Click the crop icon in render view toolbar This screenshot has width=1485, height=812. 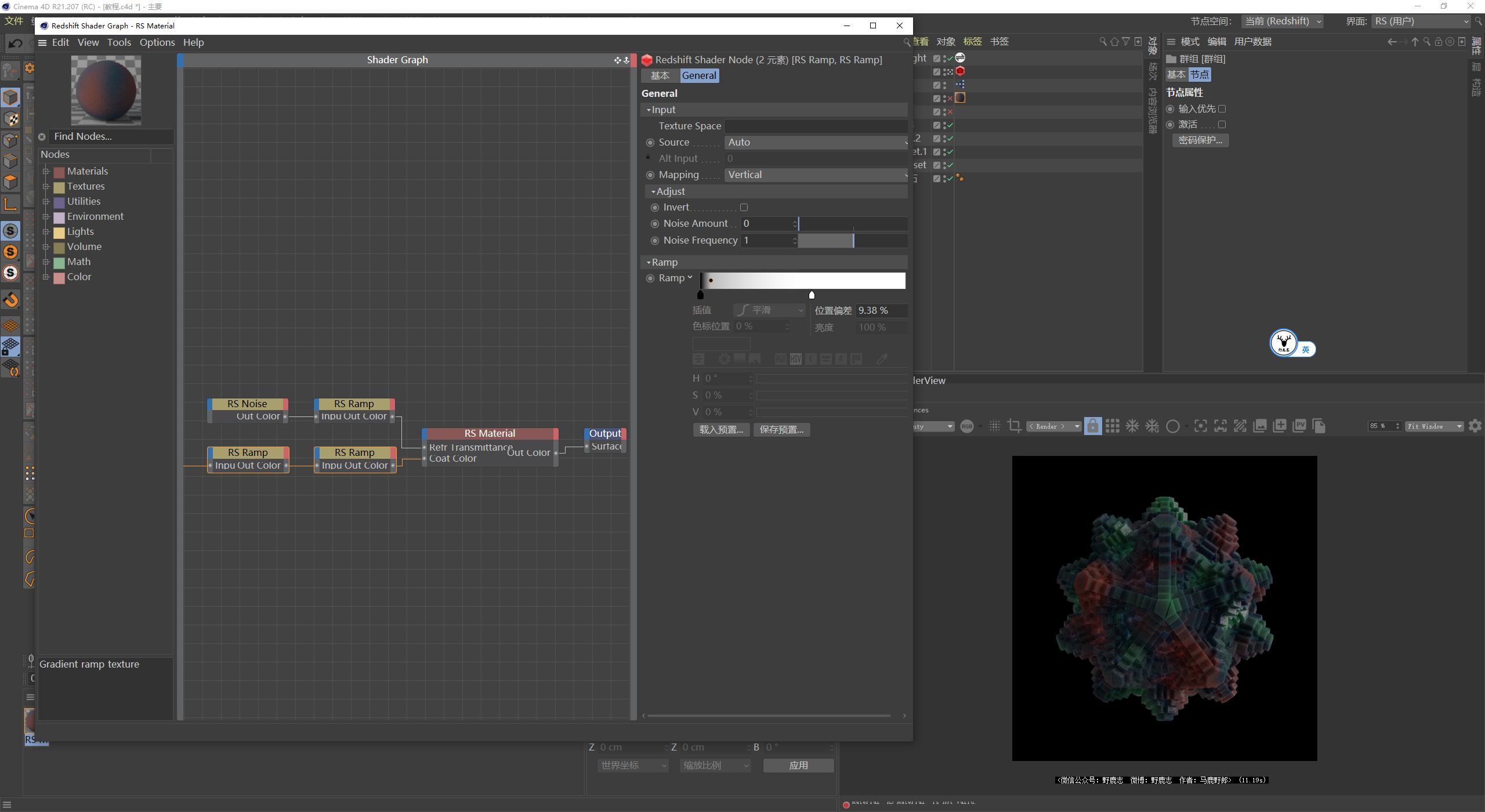pos(1015,426)
